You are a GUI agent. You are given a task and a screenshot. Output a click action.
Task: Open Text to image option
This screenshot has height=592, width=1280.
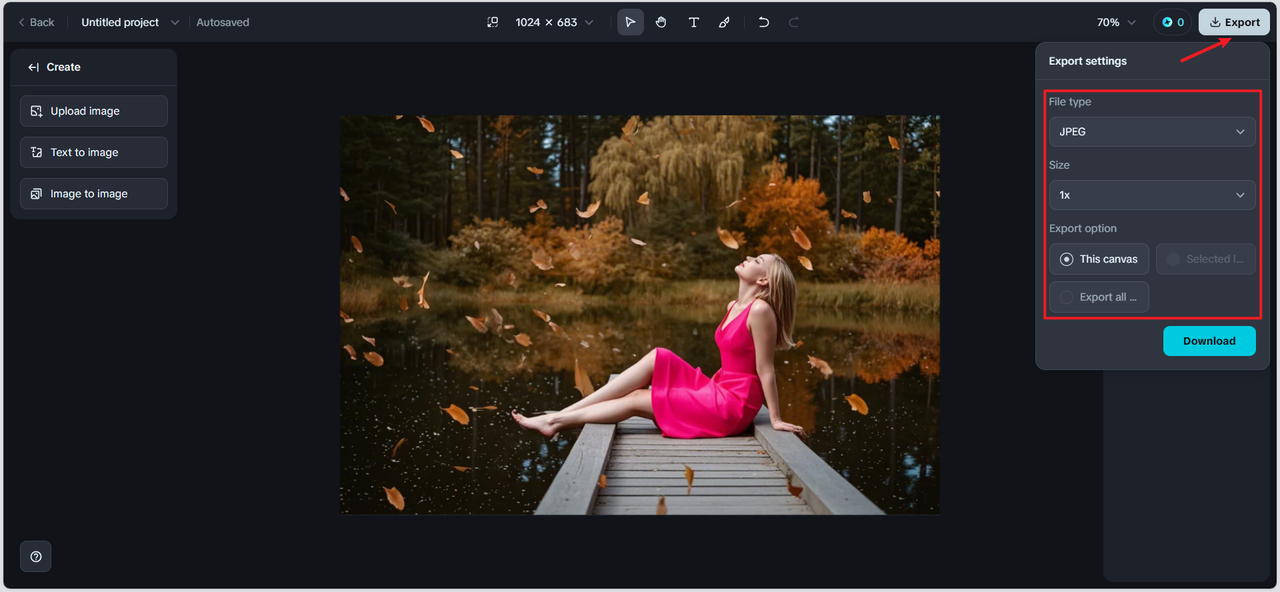pos(94,152)
